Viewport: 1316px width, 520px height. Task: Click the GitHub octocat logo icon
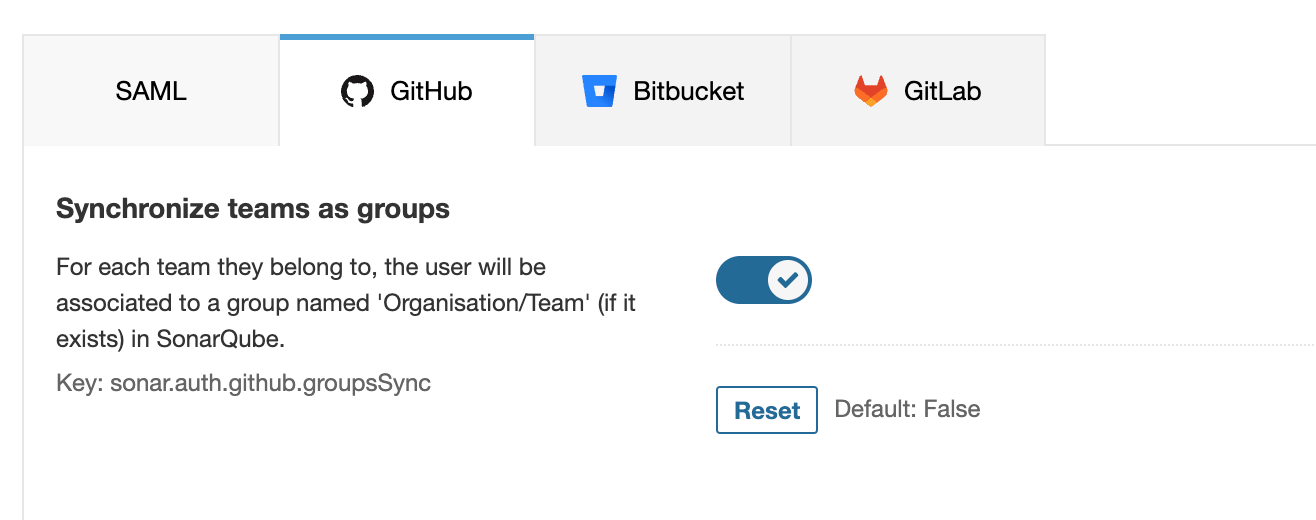(357, 92)
